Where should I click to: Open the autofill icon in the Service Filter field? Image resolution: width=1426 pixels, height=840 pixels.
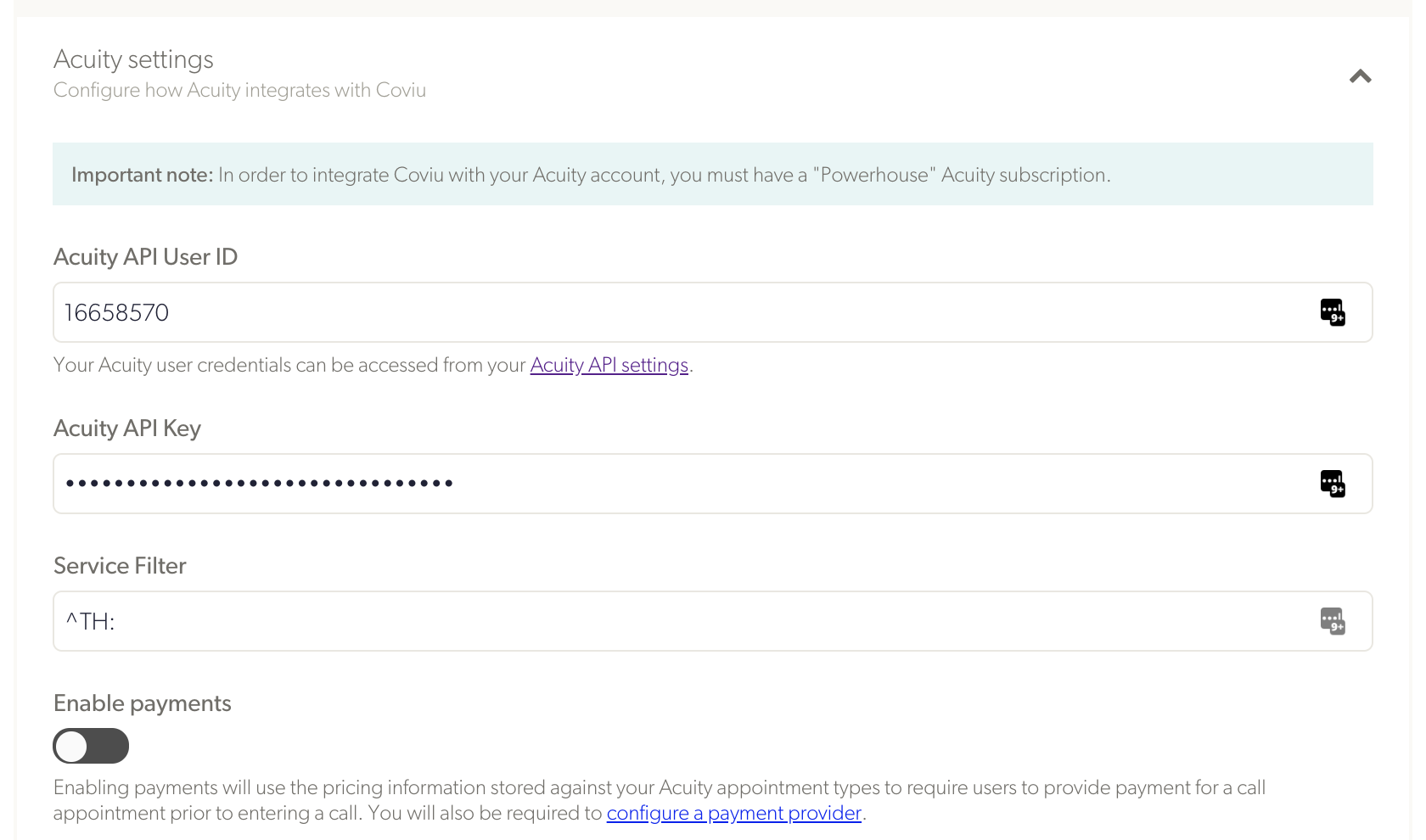(1332, 621)
